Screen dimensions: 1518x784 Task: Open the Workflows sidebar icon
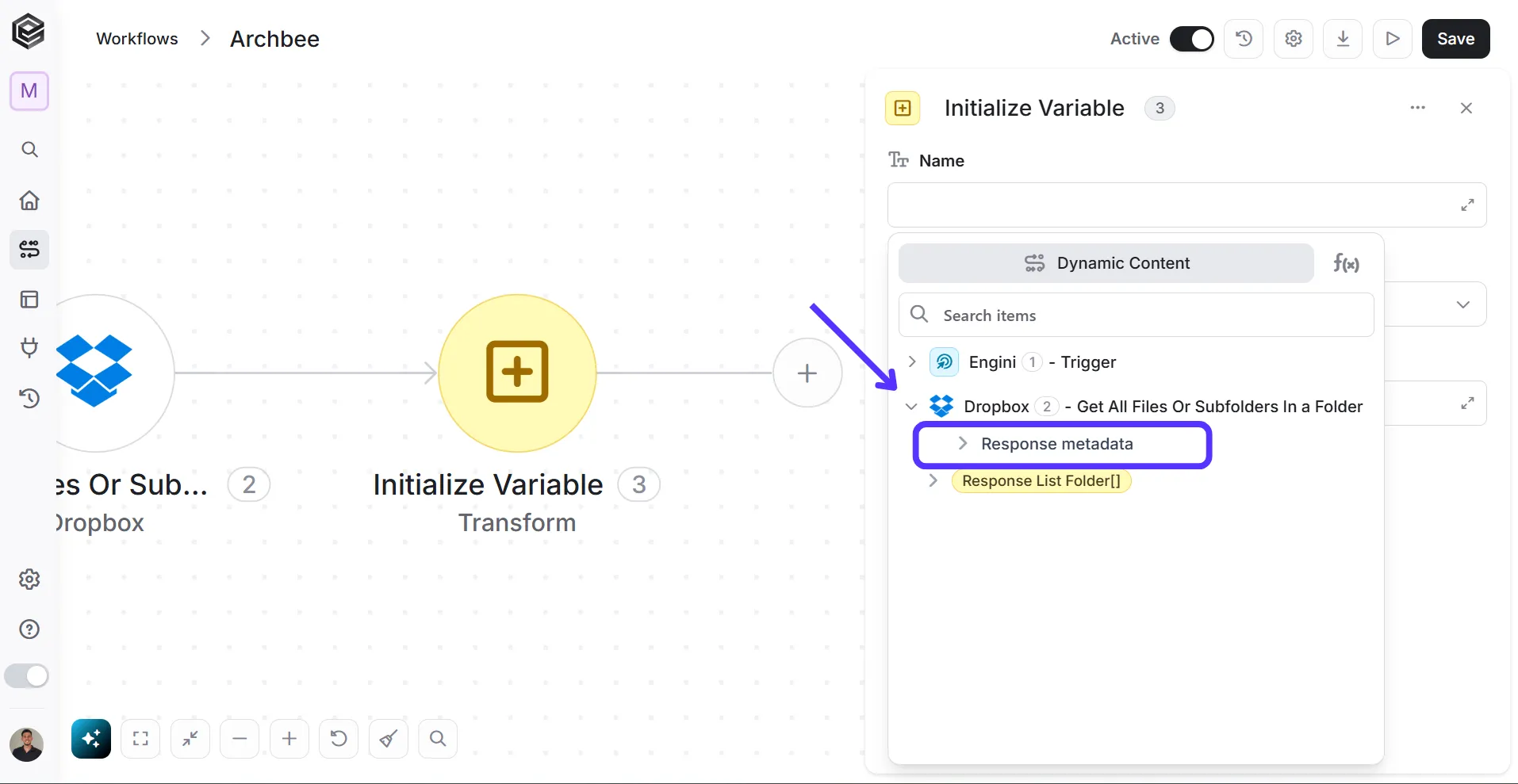[29, 250]
